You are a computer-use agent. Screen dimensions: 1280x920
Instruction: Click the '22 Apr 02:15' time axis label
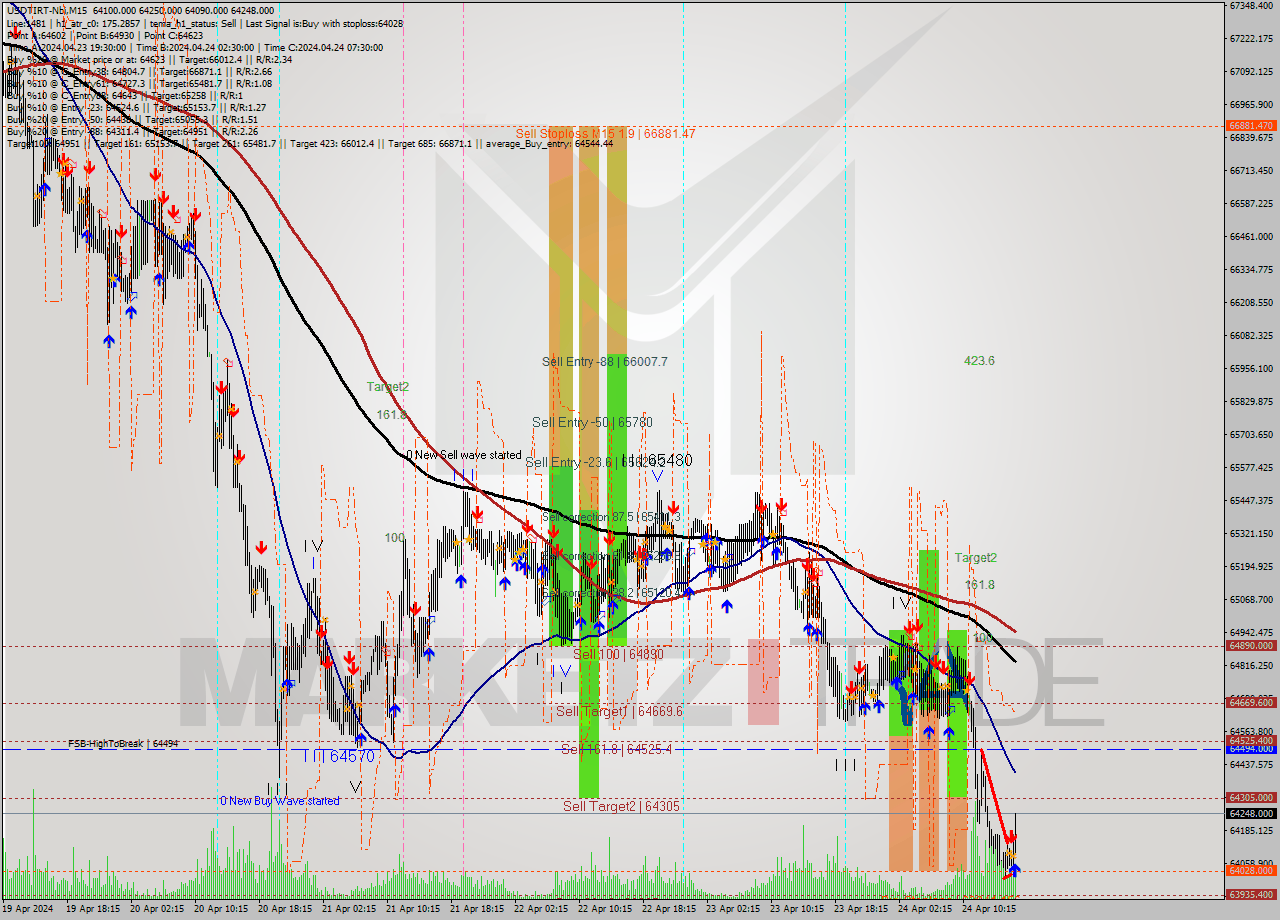click(541, 909)
